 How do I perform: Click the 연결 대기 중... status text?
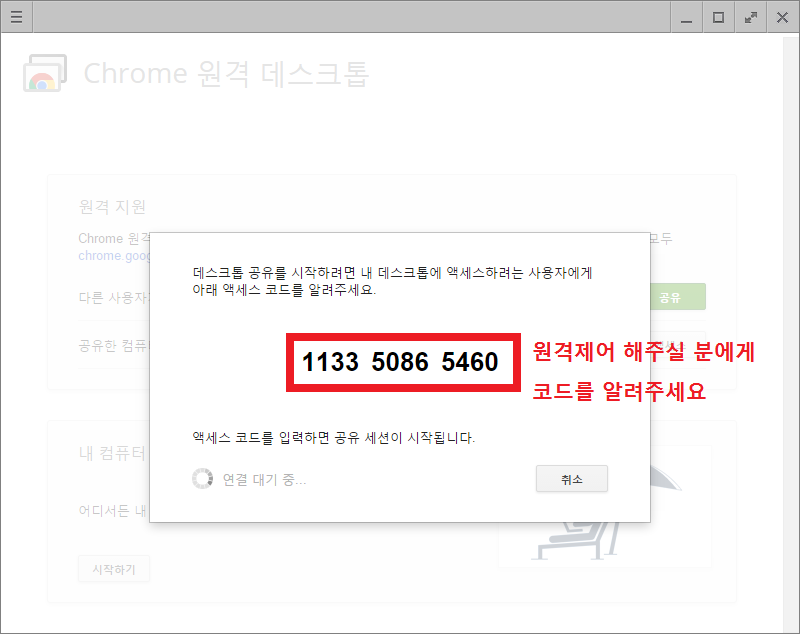point(264,479)
